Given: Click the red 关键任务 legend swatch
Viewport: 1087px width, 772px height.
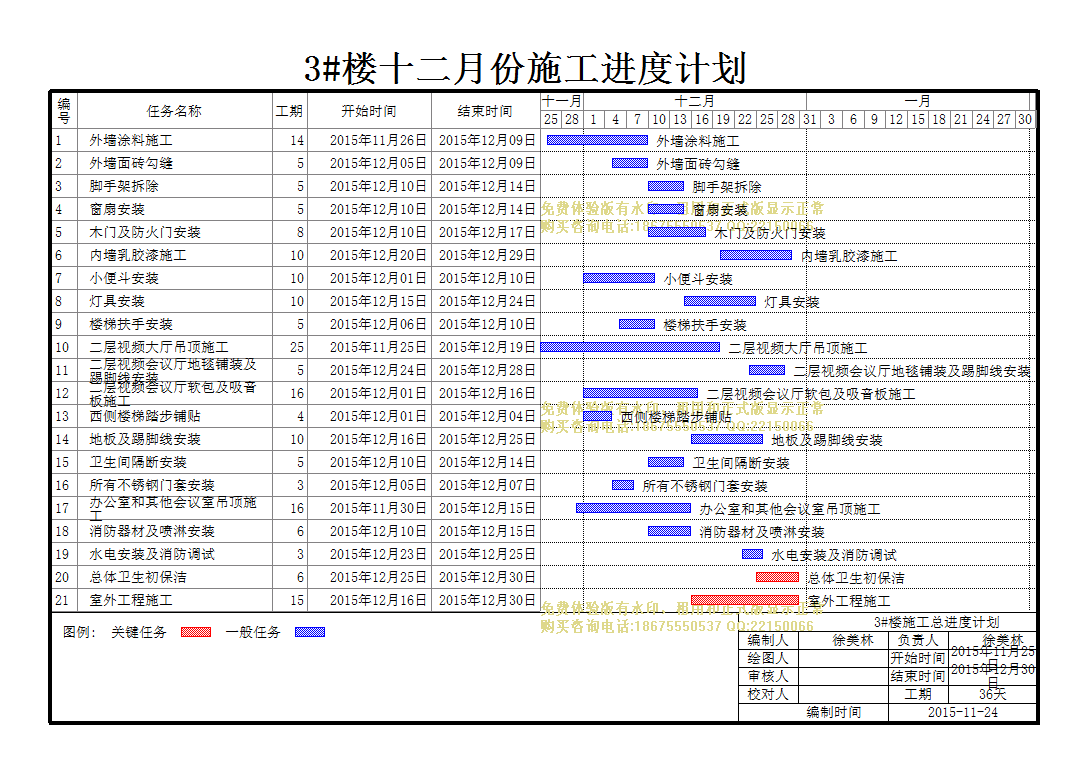Looking at the screenshot, I should [x=195, y=632].
